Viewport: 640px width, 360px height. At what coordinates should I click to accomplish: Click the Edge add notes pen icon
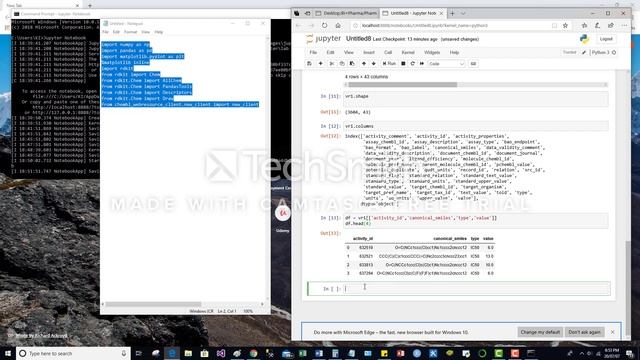[x=597, y=25]
